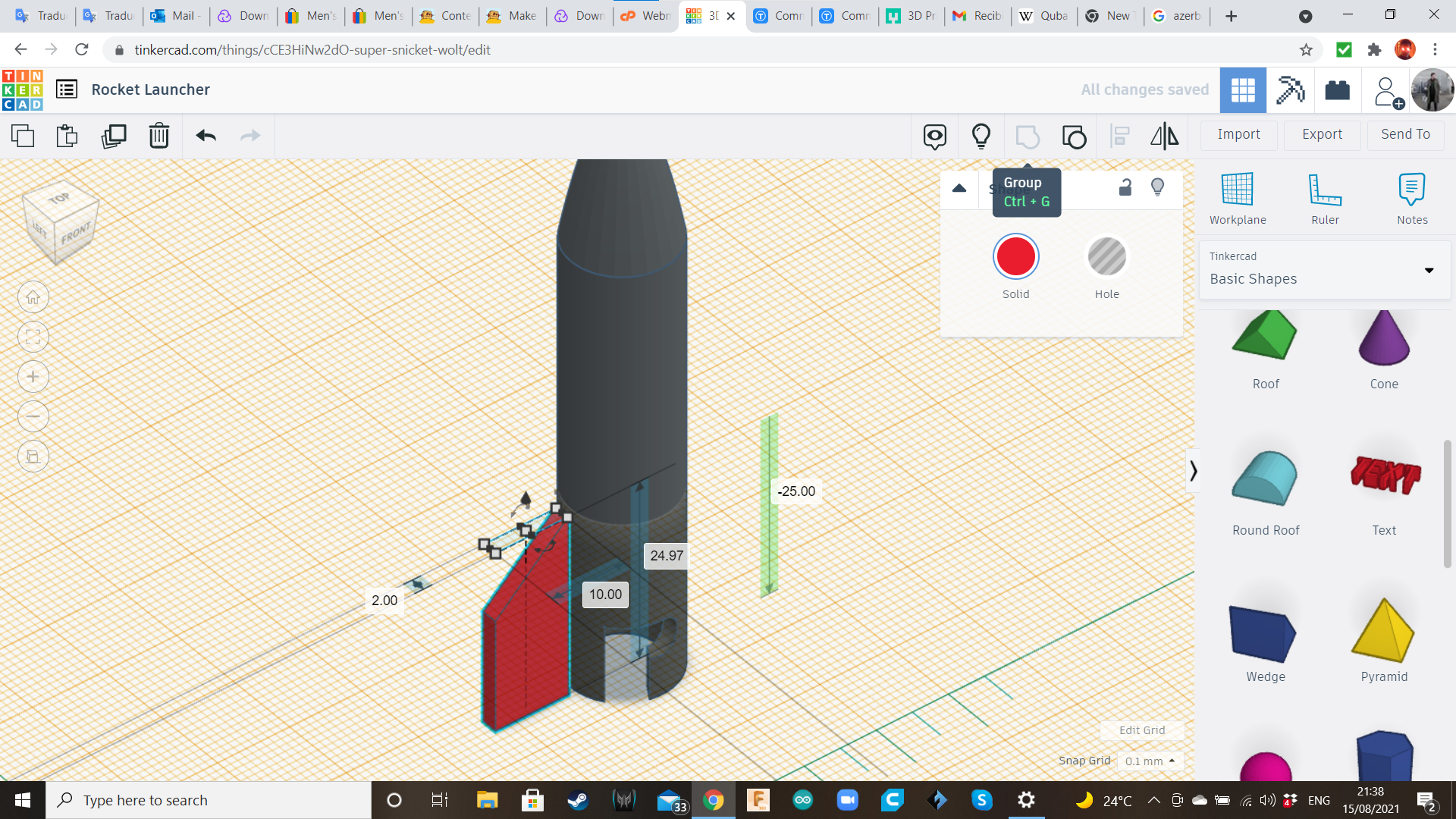Toggle shape visibility lightbulb in inspector
This screenshot has height=819, width=1456.
pyautogui.click(x=1158, y=187)
